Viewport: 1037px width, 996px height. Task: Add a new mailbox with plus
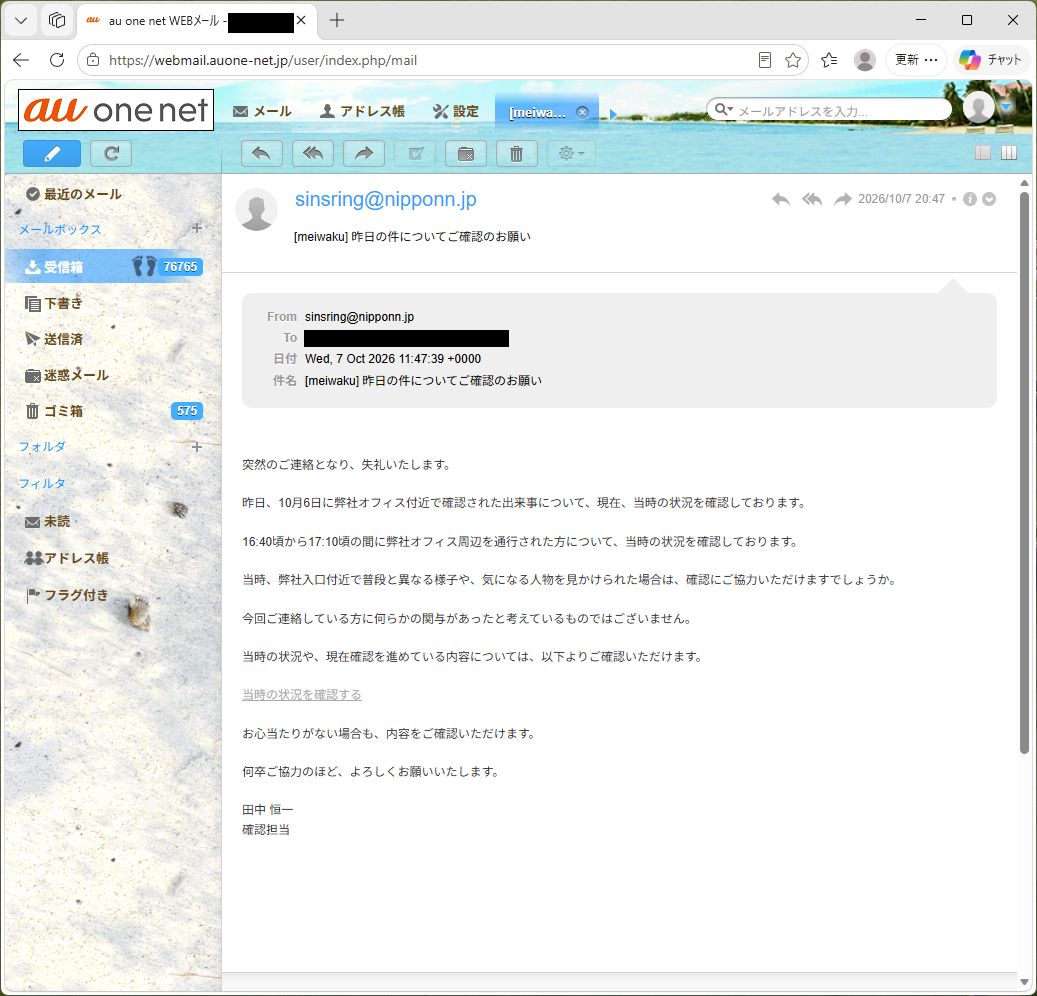coord(196,228)
